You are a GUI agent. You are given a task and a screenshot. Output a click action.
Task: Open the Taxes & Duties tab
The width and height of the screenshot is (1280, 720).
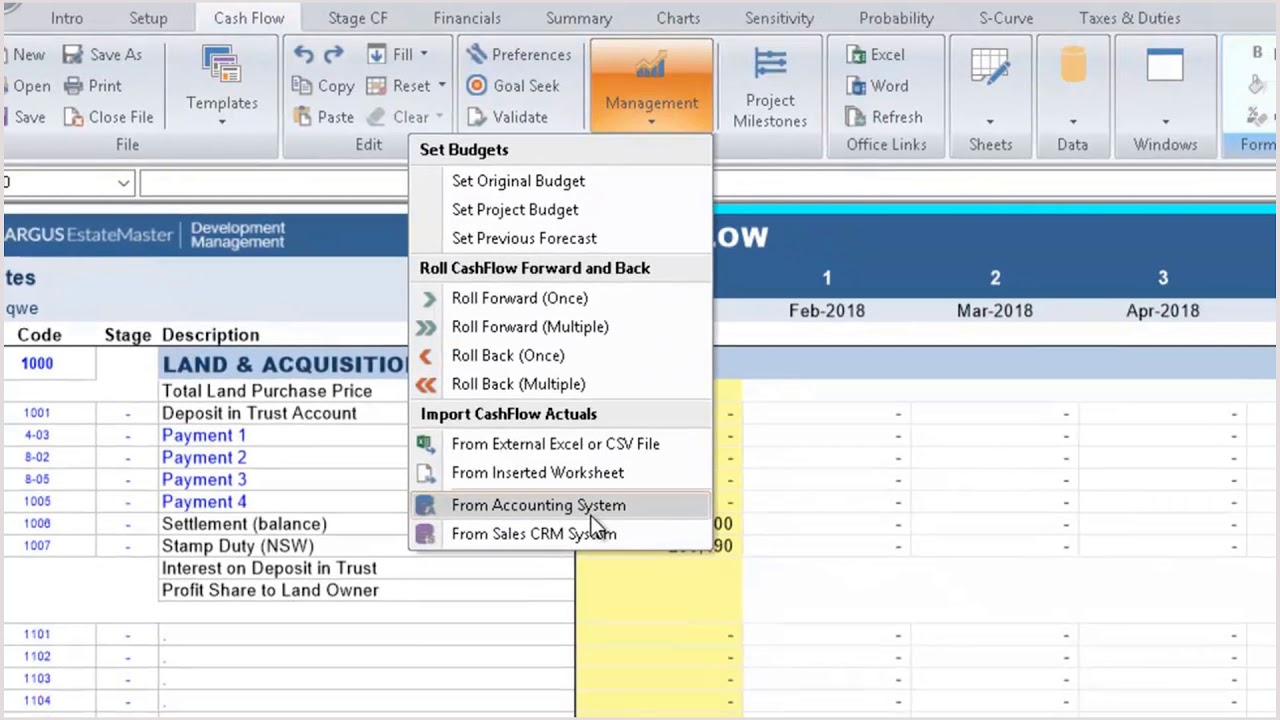pyautogui.click(x=1129, y=18)
